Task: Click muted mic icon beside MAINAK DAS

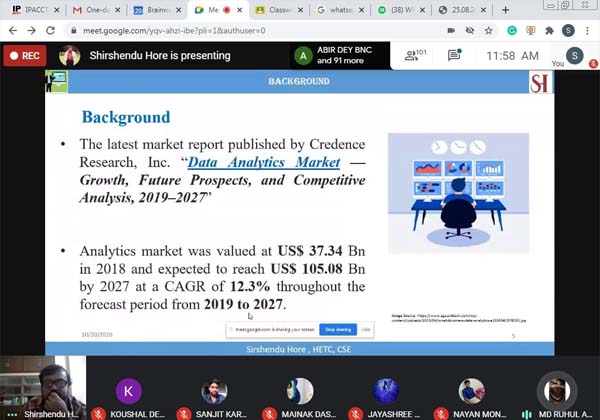Action: click(270, 414)
